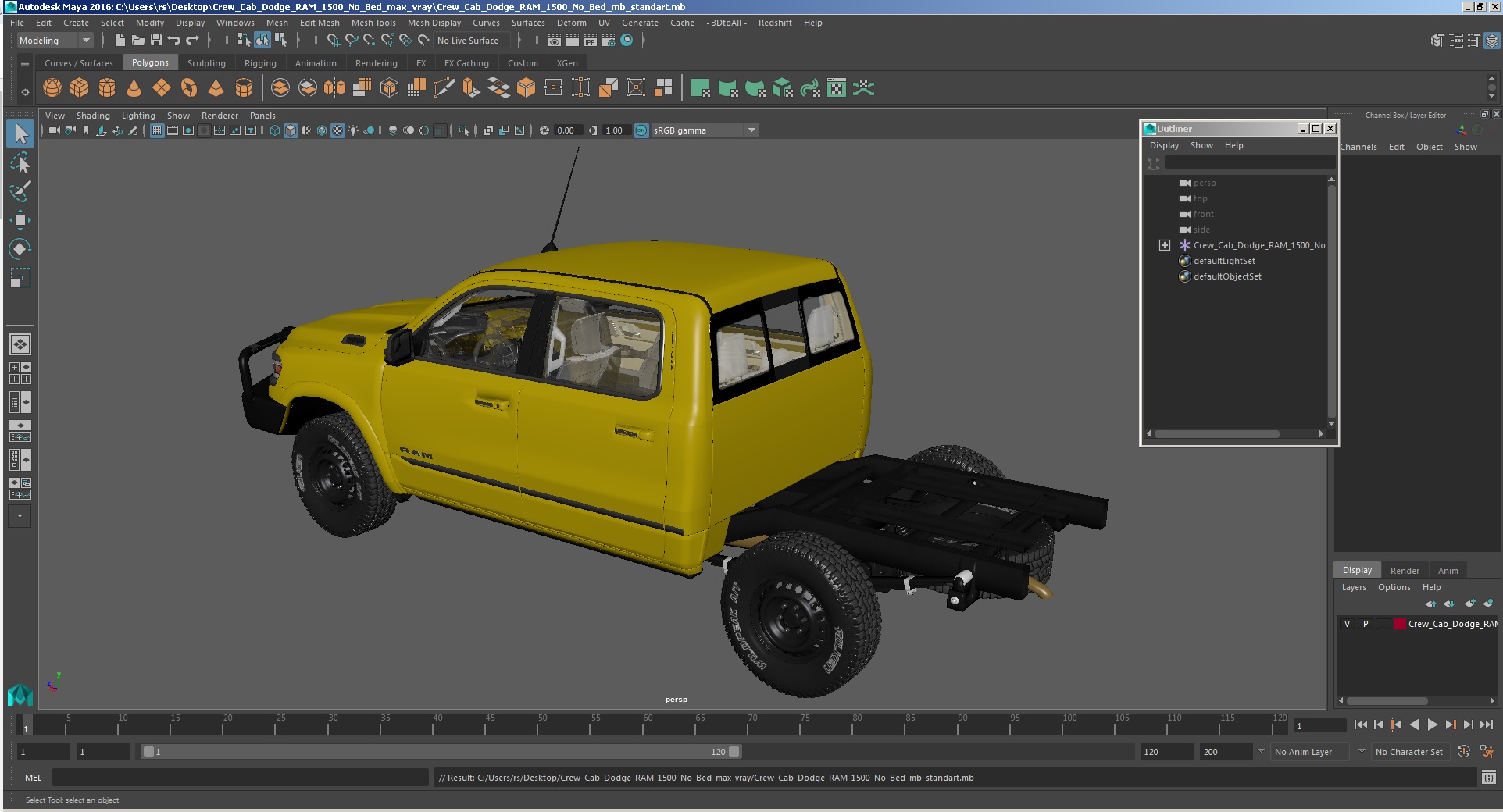Open the shelf tabs menu button
This screenshot has height=812, width=1503.
pos(25,64)
